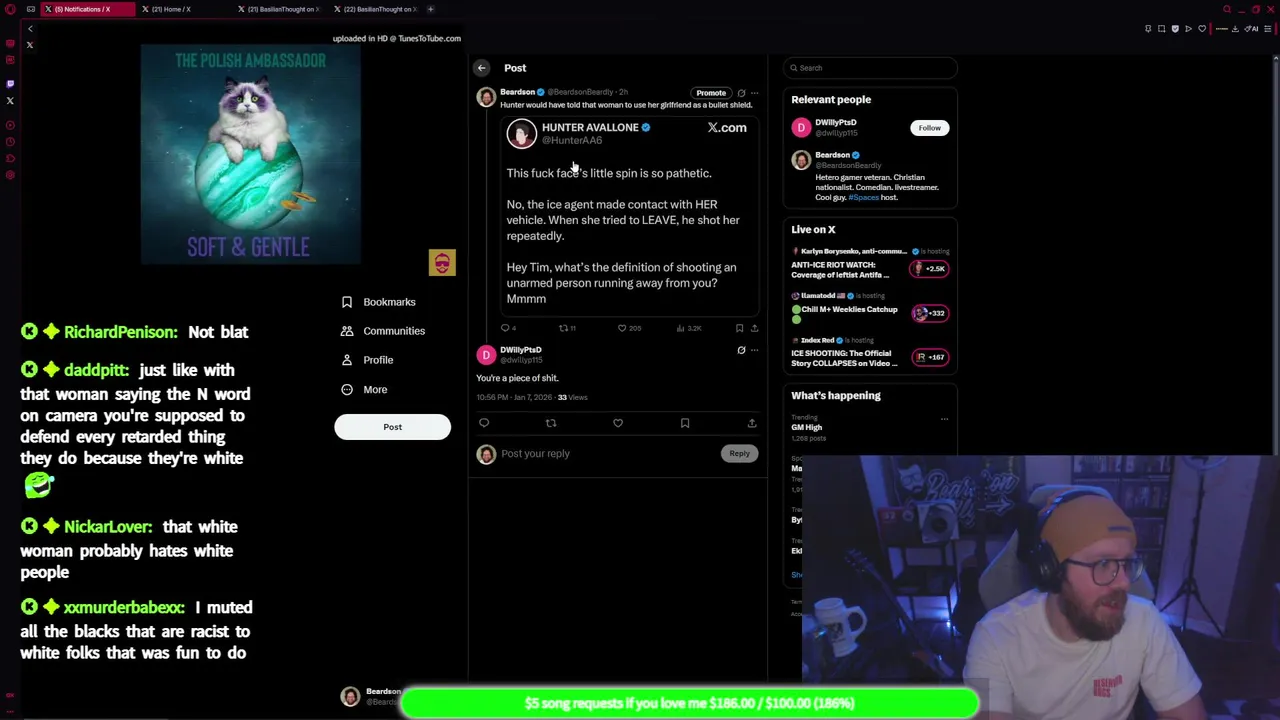Bookmark Beardson's post via the small bookmark icon

[739, 328]
